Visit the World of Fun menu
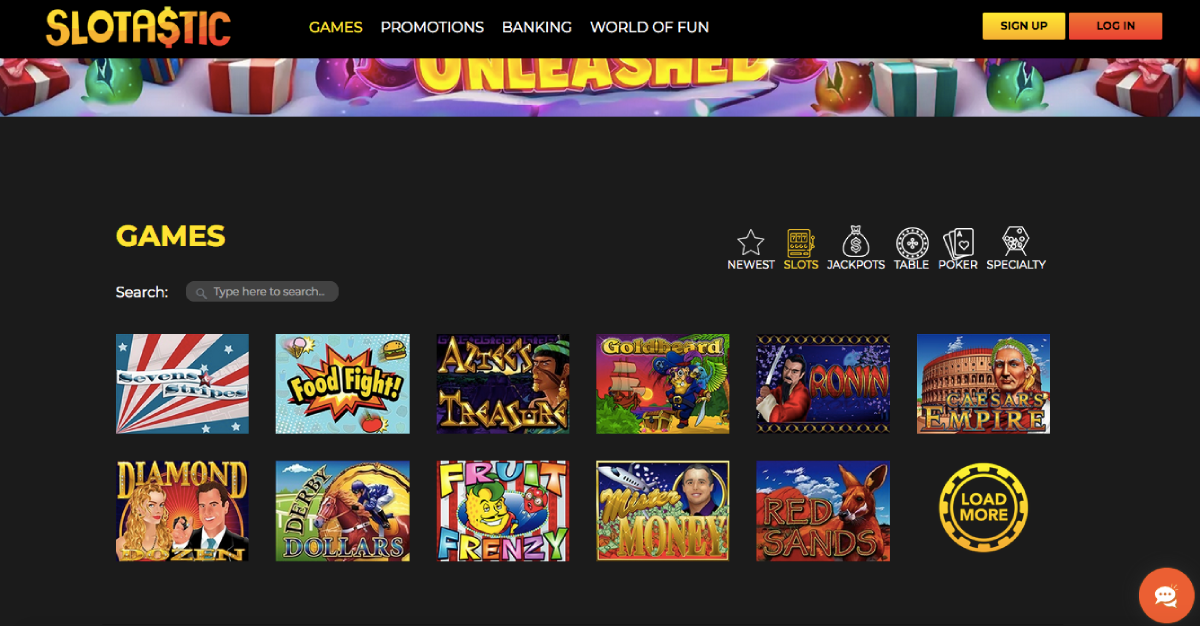Image resolution: width=1200 pixels, height=626 pixels. point(650,27)
